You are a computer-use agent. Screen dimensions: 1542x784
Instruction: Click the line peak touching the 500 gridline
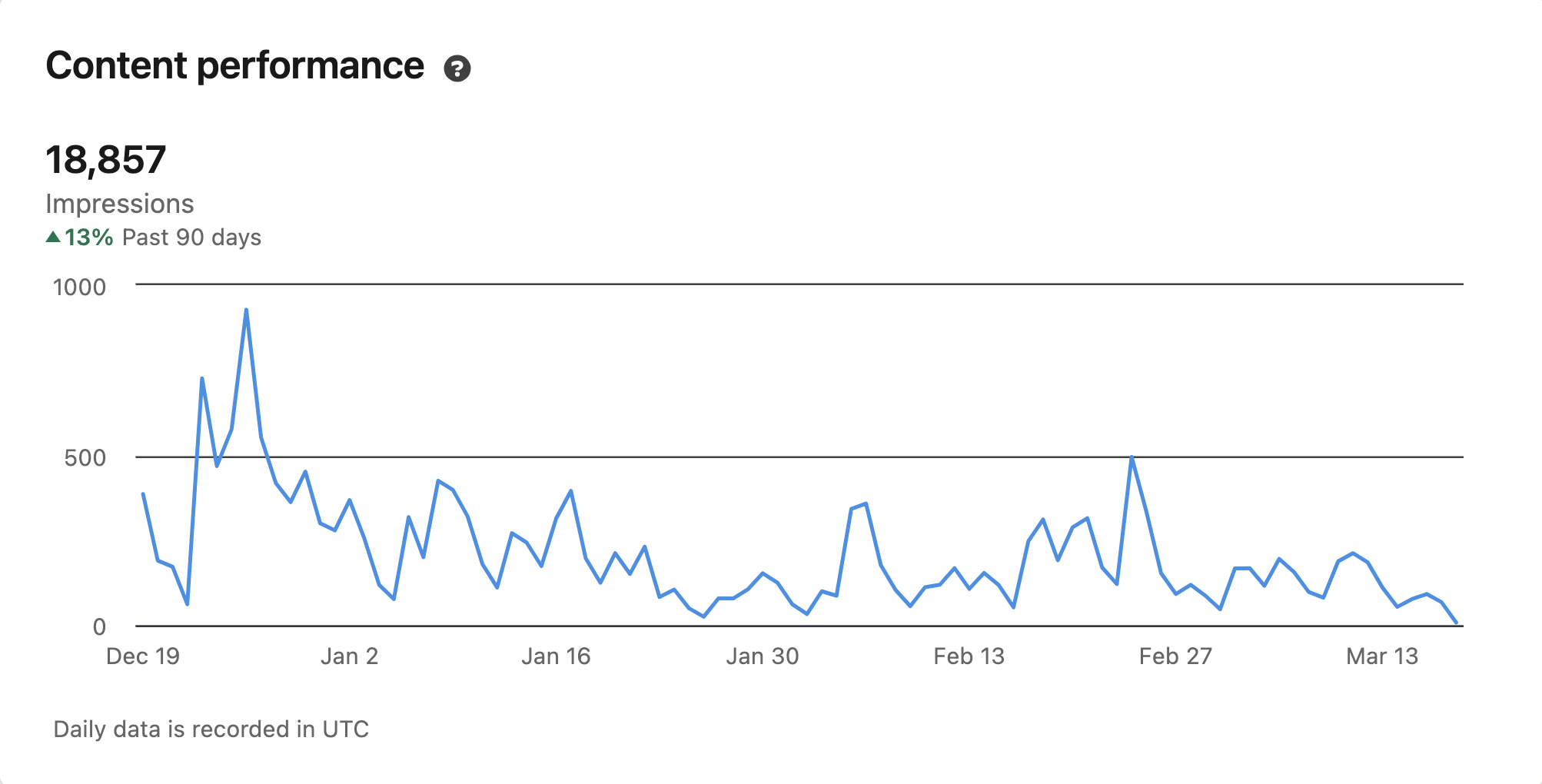click(x=1132, y=457)
